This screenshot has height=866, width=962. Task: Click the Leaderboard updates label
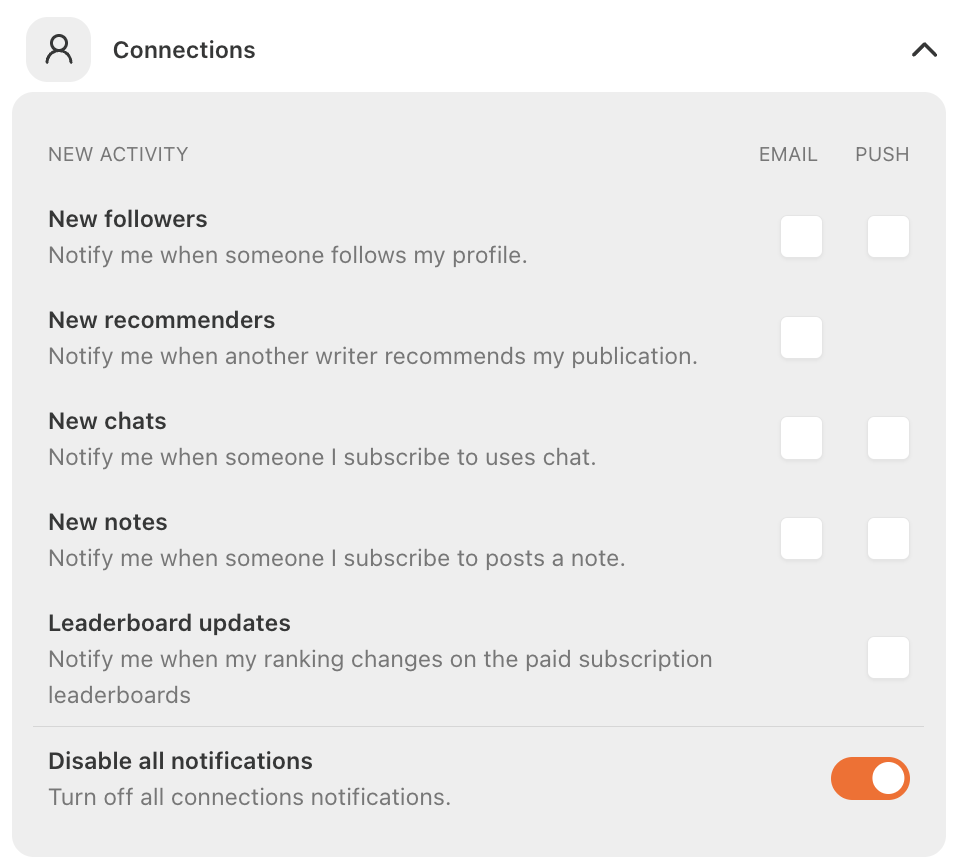tap(169, 623)
